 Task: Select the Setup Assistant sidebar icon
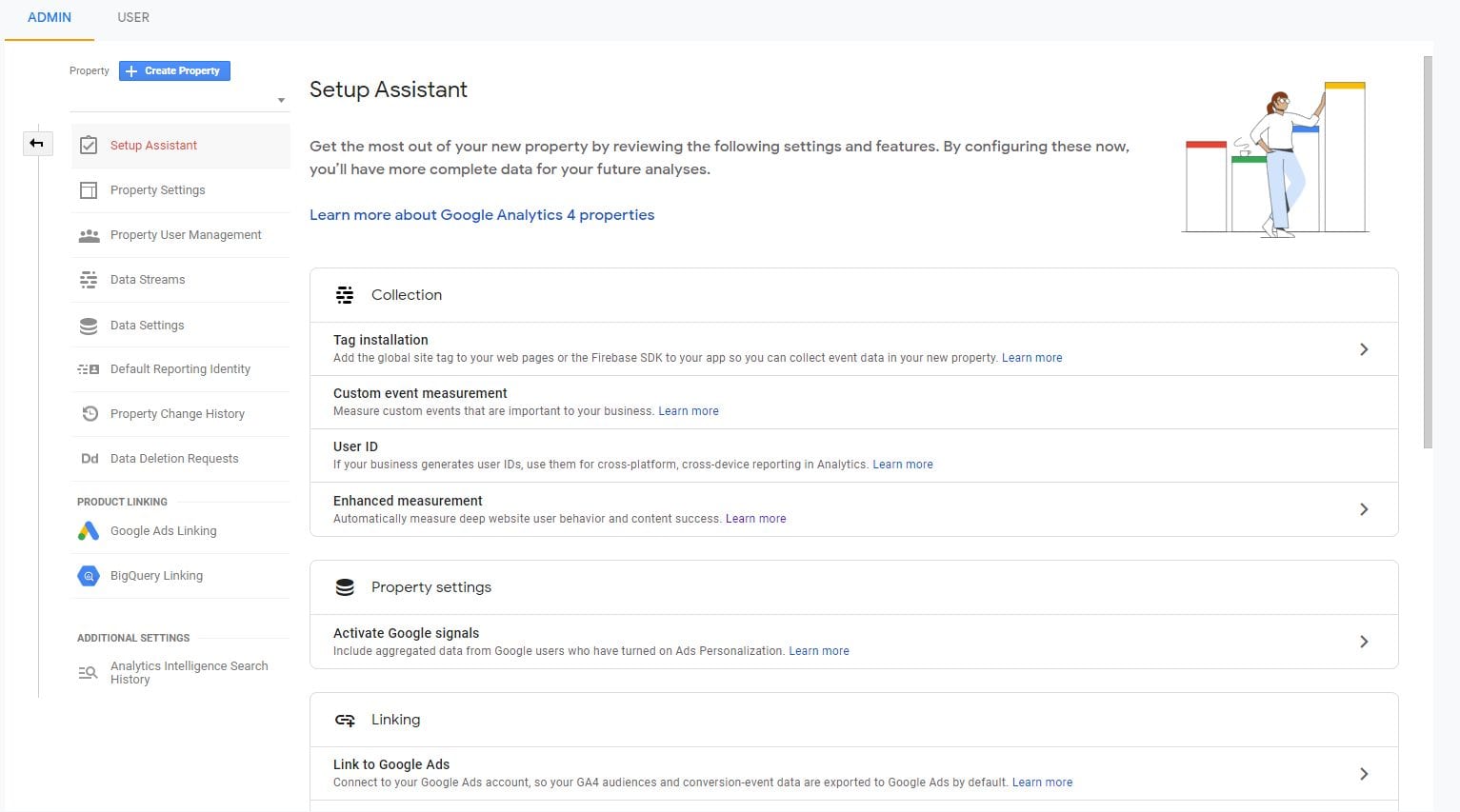[x=89, y=145]
